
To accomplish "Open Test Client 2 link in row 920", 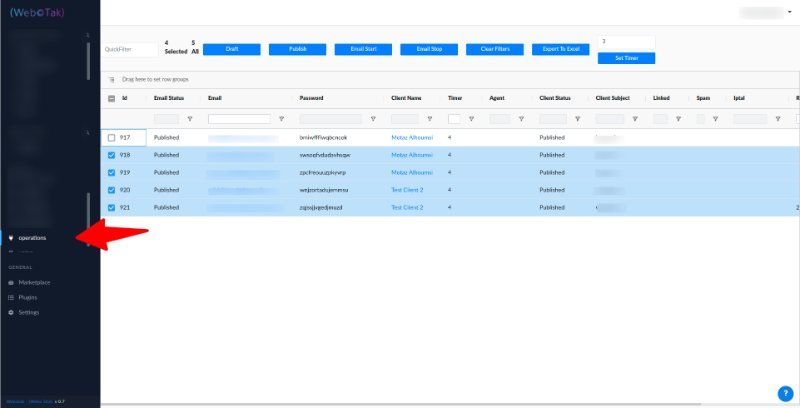I will 407,190.
